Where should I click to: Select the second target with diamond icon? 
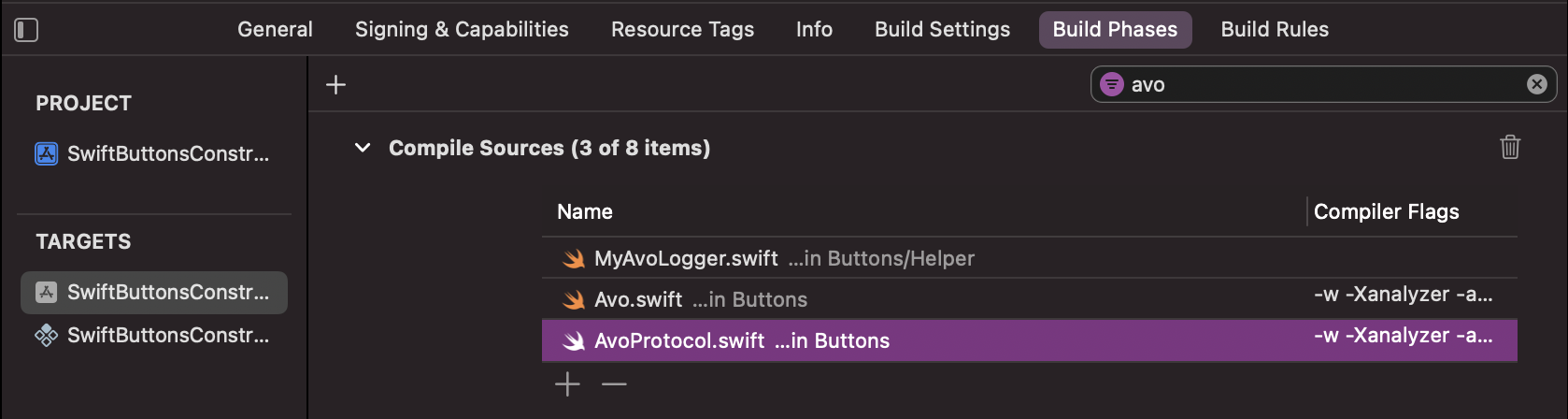pyautogui.click(x=154, y=335)
